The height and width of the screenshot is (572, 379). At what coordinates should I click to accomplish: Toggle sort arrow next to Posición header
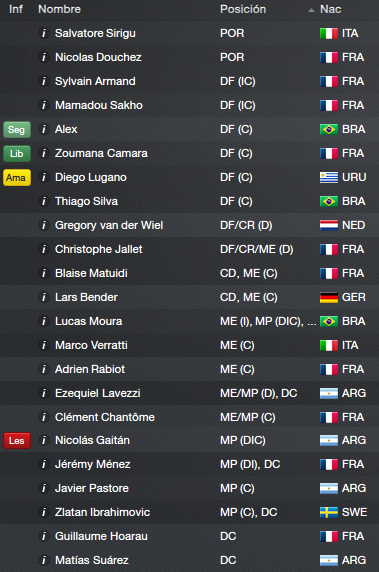(311, 10)
